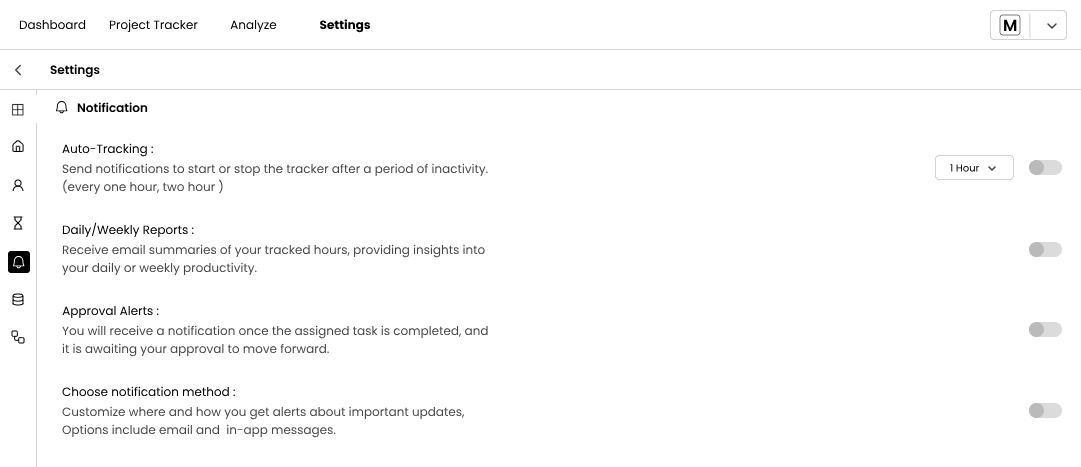The image size is (1081, 467).
Task: Select the Settings tab in top navigation
Action: (345, 25)
